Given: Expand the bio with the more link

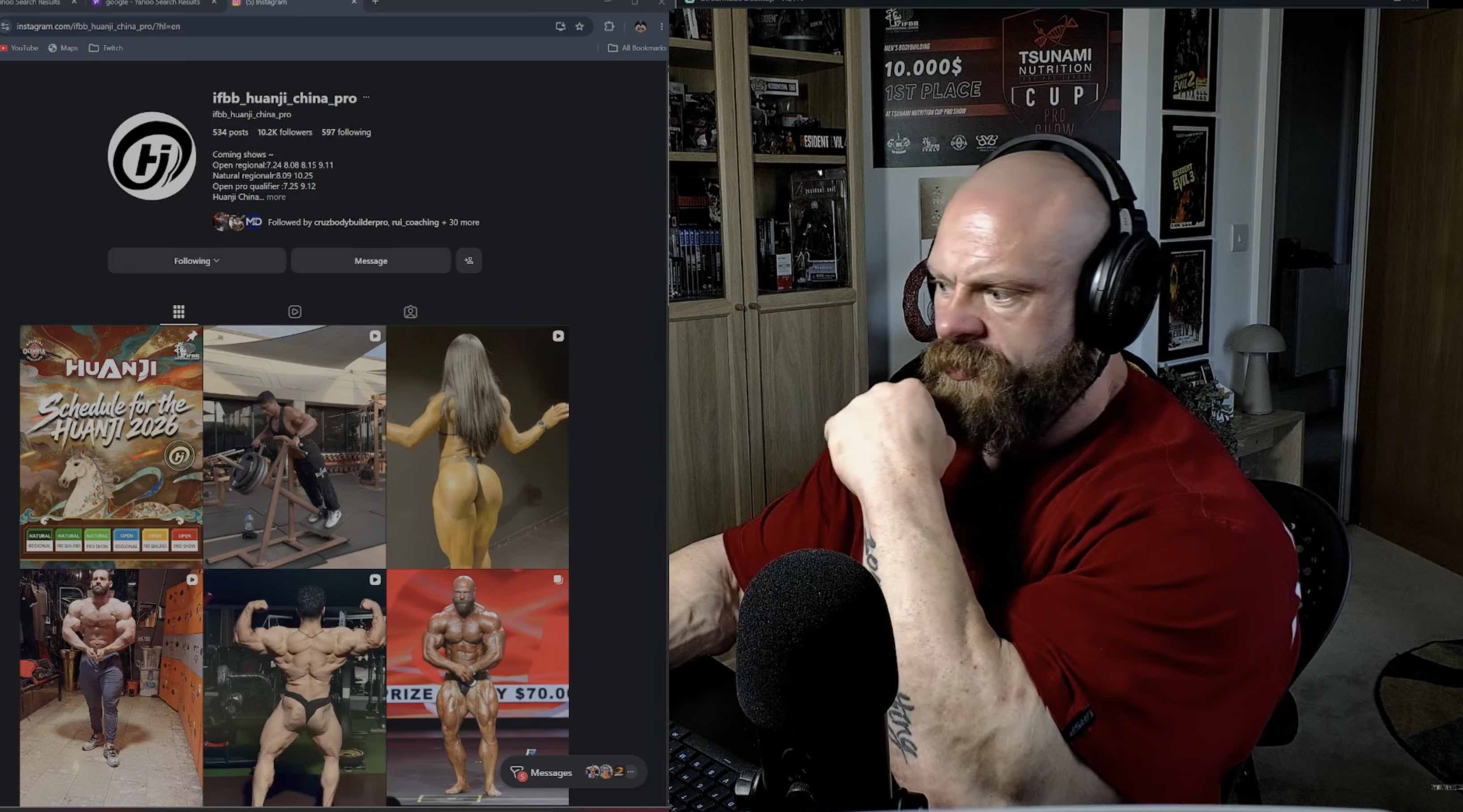Looking at the screenshot, I should pos(276,197).
